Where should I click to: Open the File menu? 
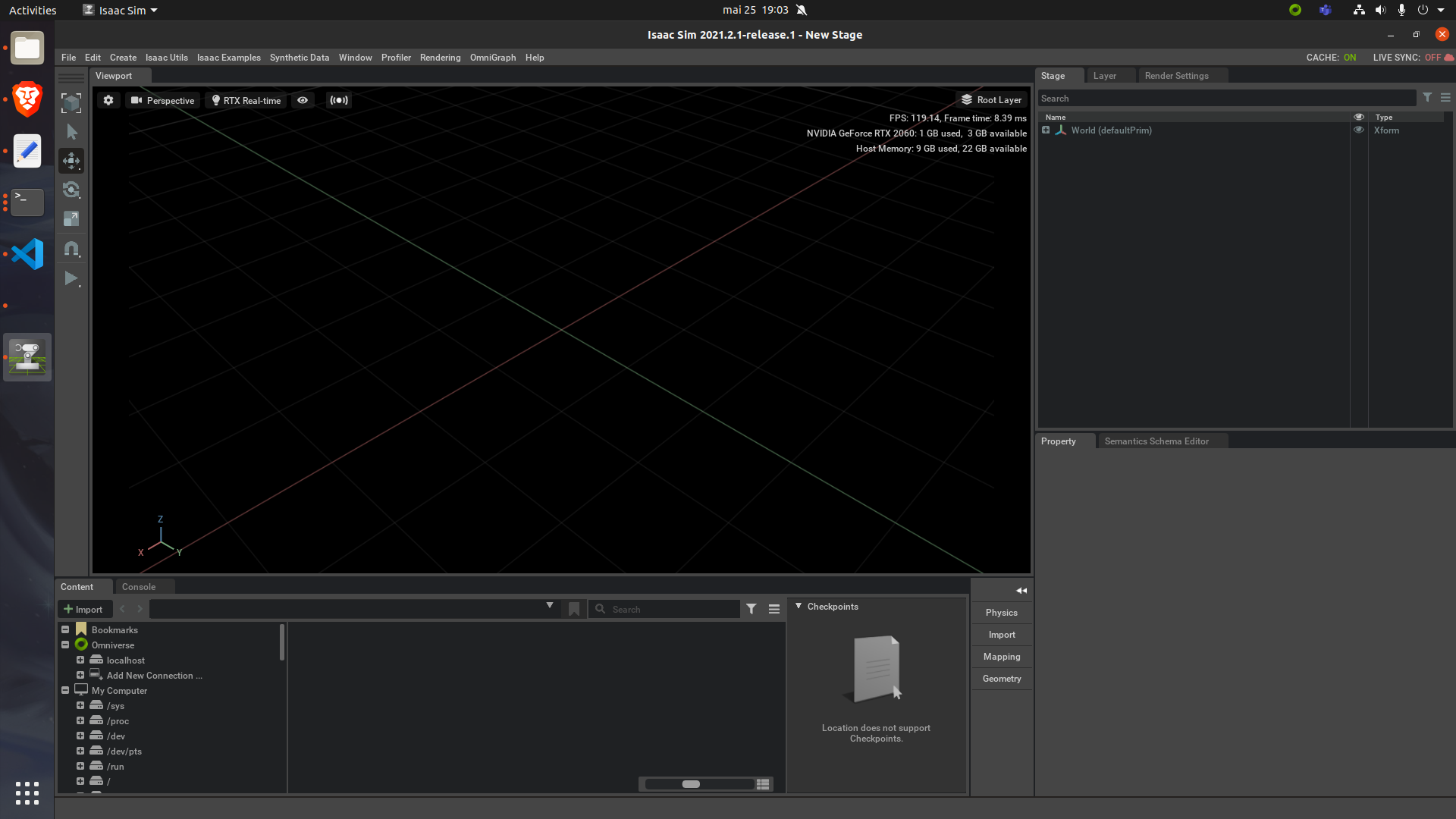(x=68, y=58)
